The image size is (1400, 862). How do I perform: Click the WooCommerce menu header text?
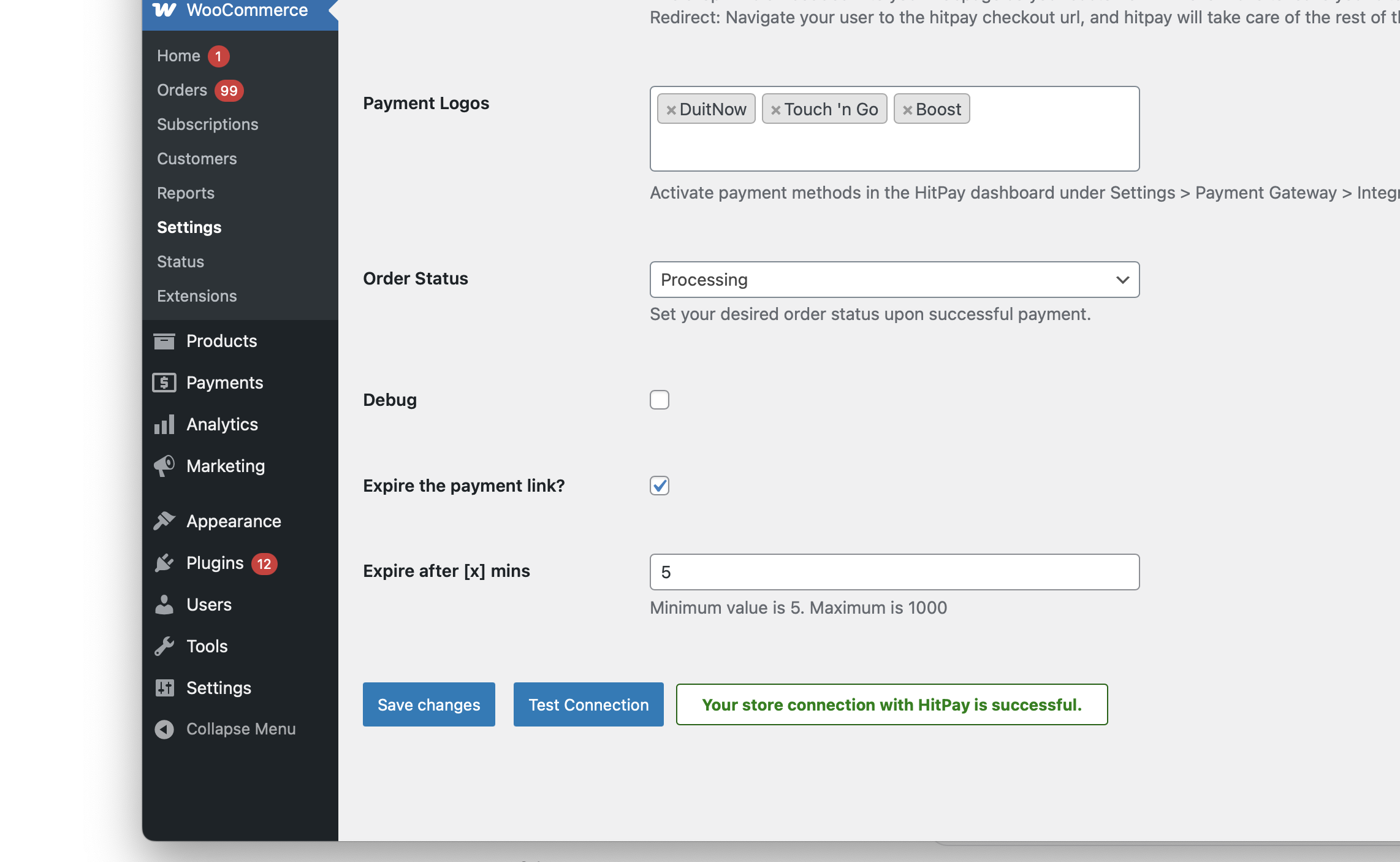tap(247, 10)
